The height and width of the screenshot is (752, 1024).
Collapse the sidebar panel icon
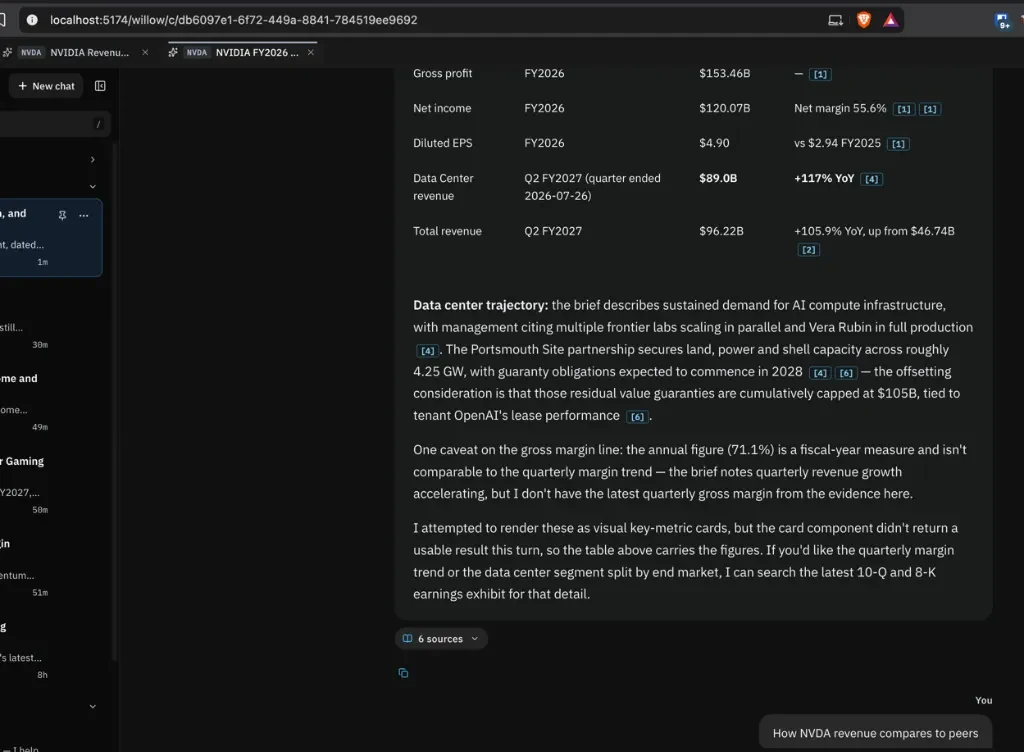(x=100, y=86)
